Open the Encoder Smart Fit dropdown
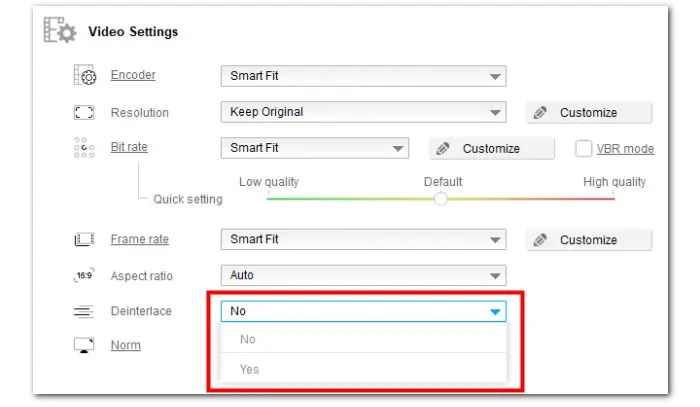The image size is (700, 407). 363,76
